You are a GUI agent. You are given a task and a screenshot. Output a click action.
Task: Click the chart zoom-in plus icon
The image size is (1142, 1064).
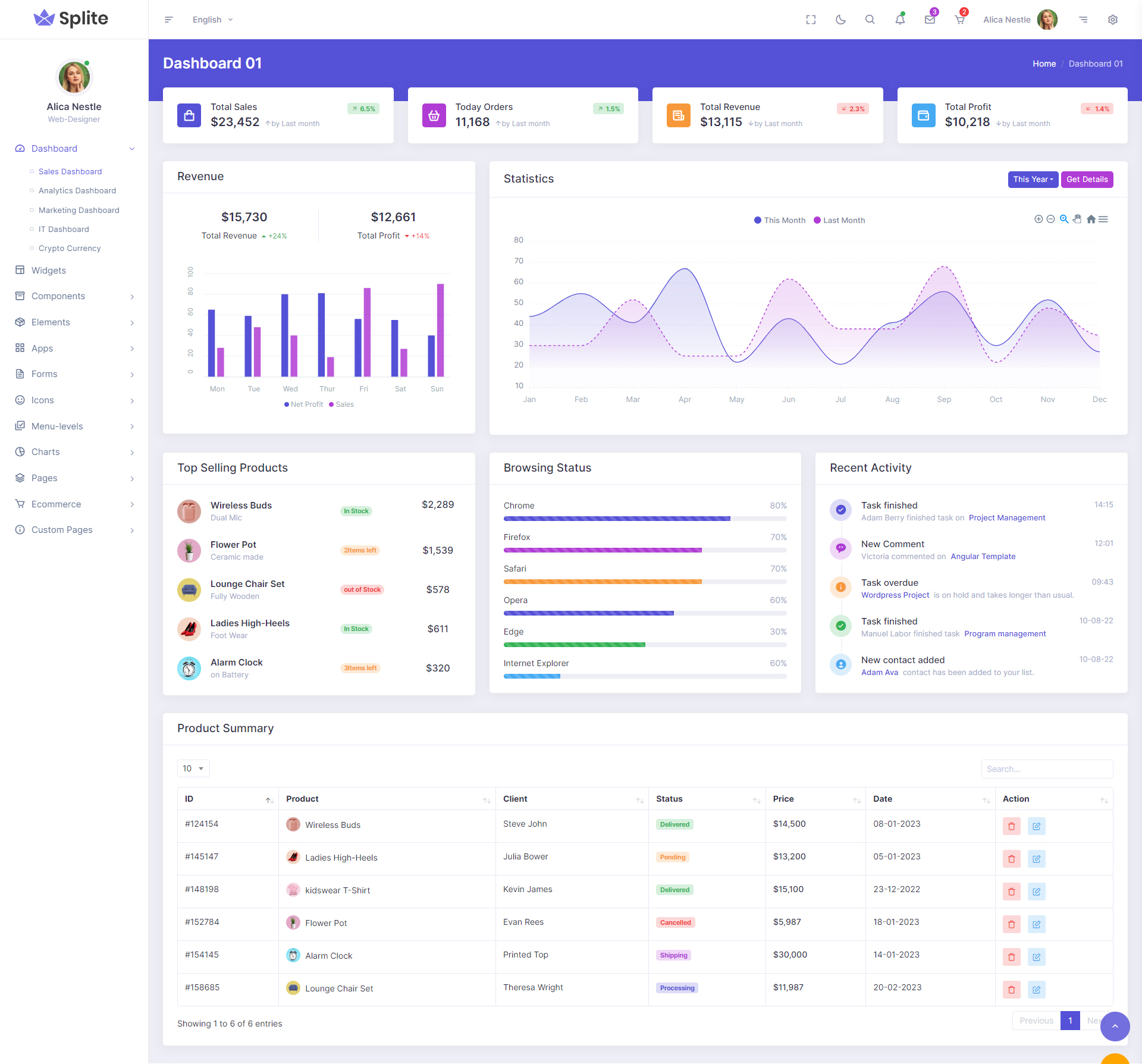click(x=1039, y=219)
